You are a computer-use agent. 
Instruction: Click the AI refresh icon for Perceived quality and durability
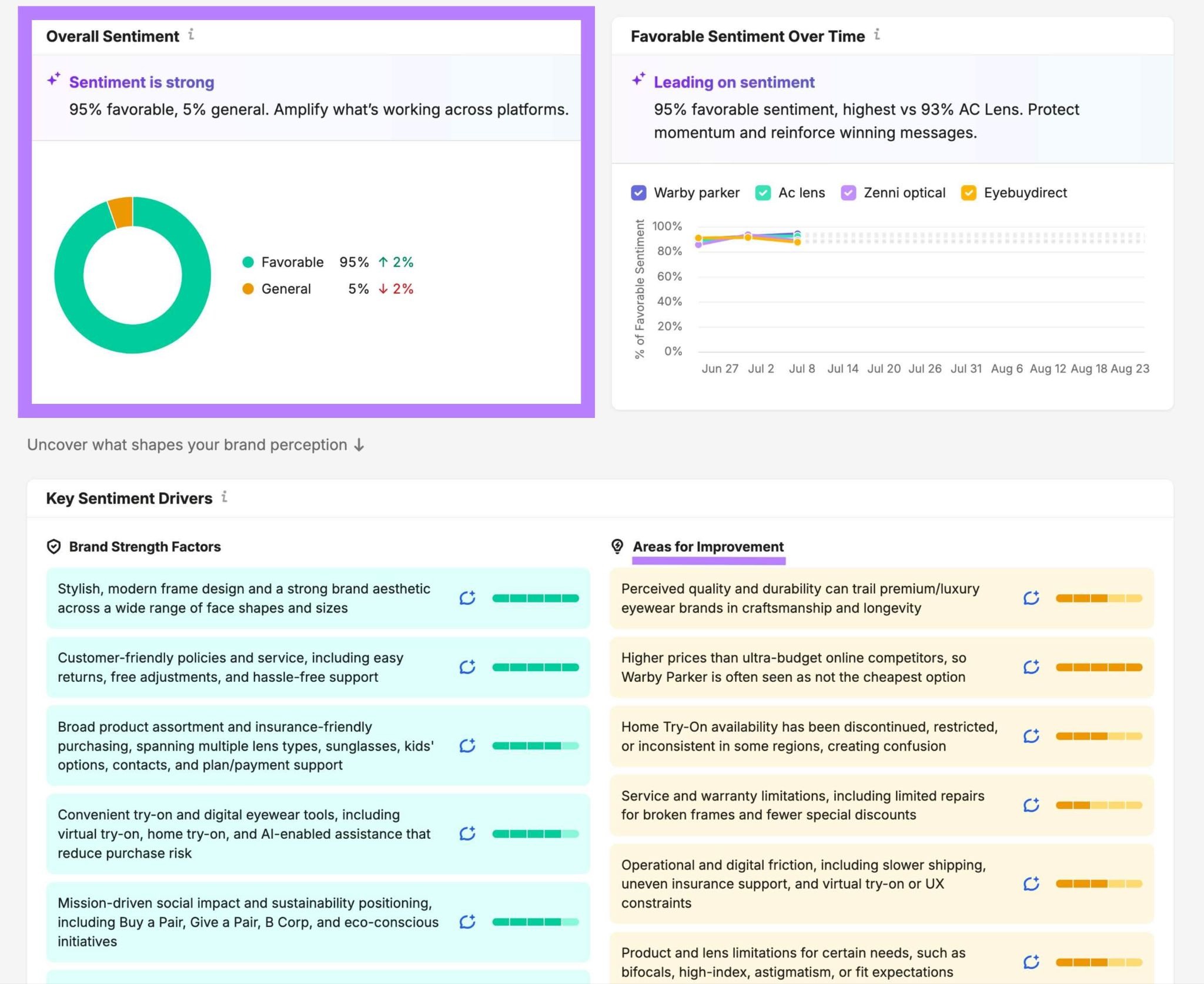tap(1031, 598)
